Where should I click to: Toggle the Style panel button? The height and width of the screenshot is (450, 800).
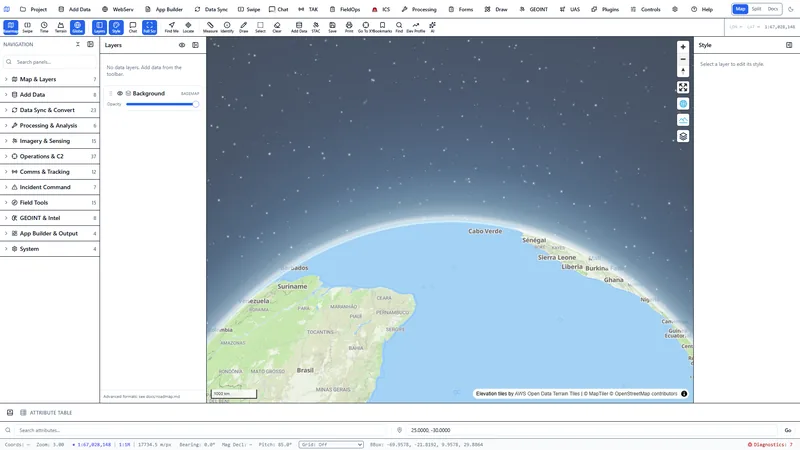point(116,27)
